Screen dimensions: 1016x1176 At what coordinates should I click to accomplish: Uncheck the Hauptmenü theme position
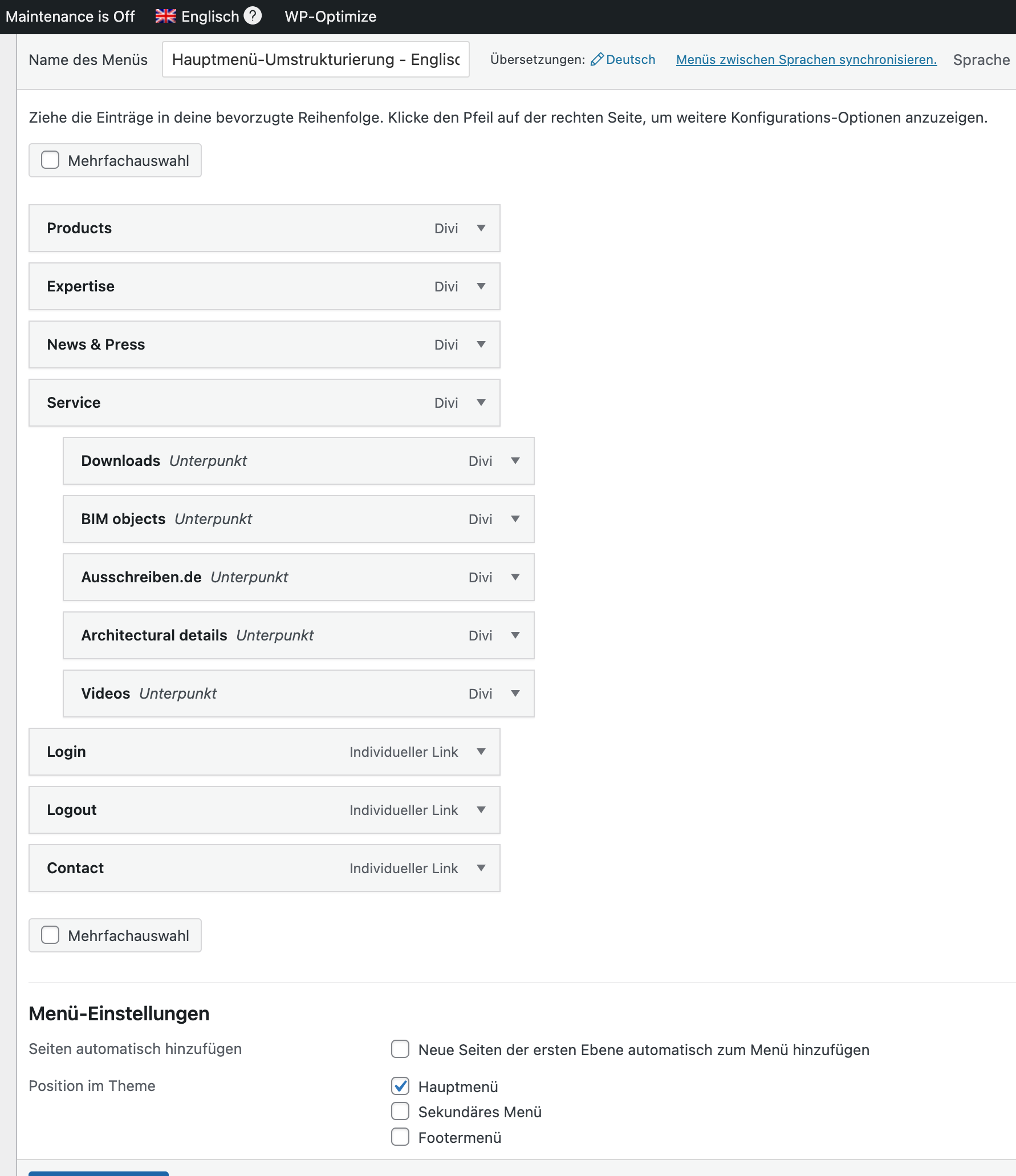point(400,1086)
